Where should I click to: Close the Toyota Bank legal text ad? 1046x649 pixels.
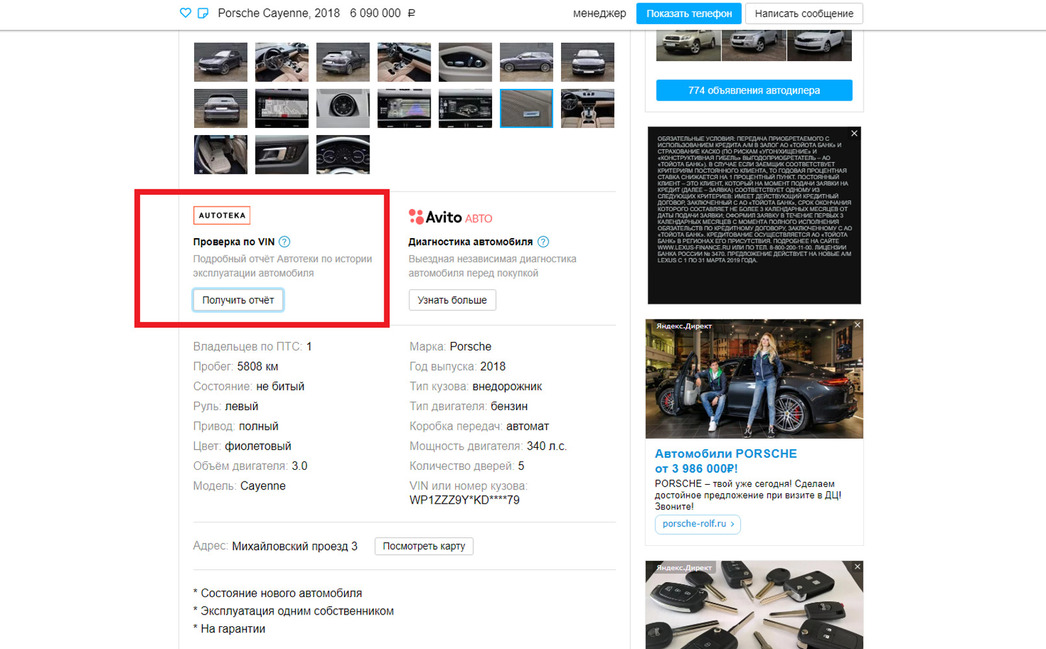[x=854, y=133]
